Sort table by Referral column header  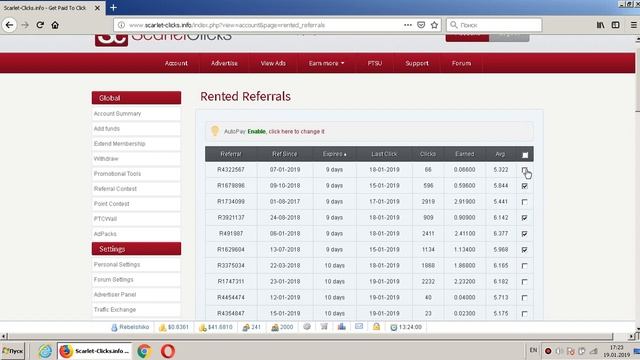[231, 154]
